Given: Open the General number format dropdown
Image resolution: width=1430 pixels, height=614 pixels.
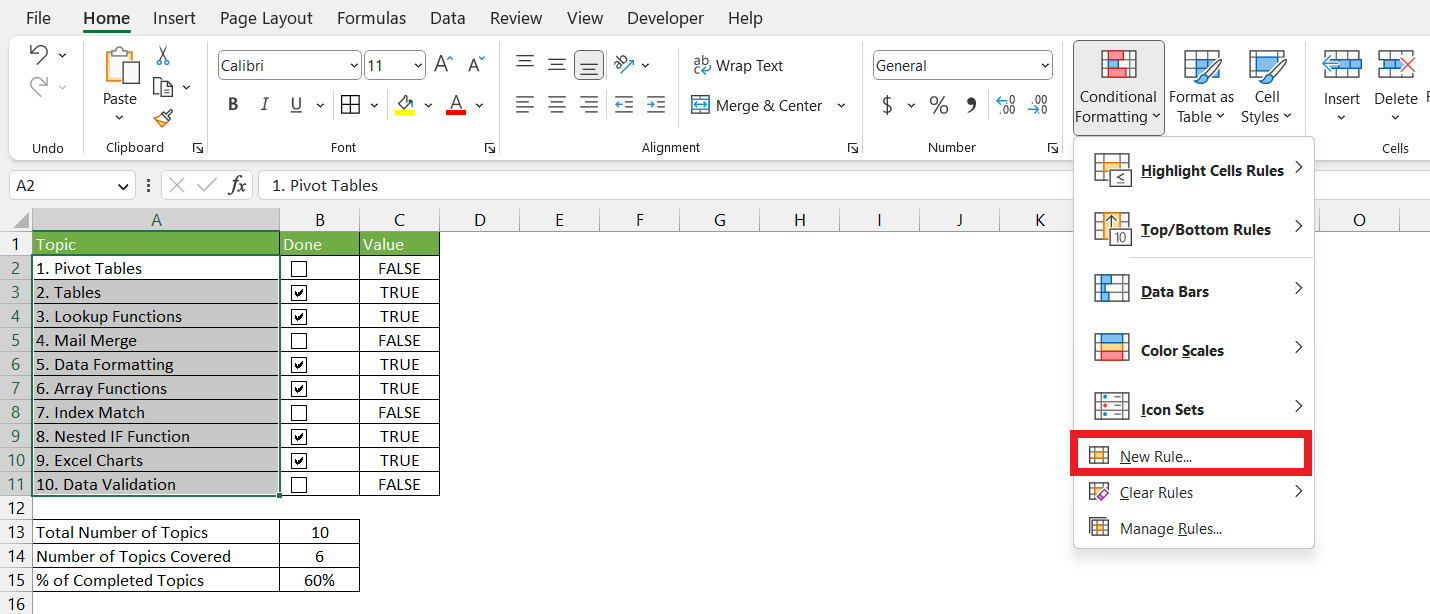Looking at the screenshot, I should point(1045,66).
